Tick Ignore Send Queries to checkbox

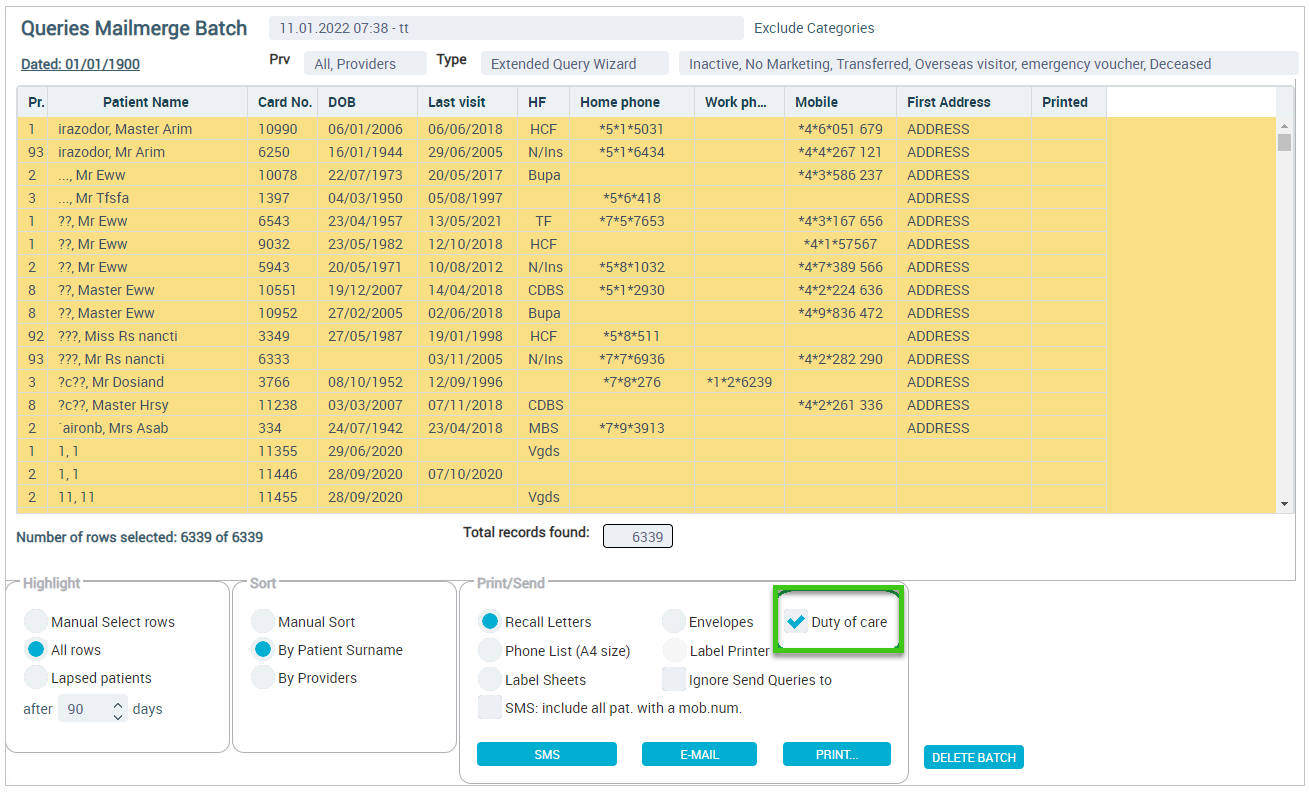click(x=674, y=679)
